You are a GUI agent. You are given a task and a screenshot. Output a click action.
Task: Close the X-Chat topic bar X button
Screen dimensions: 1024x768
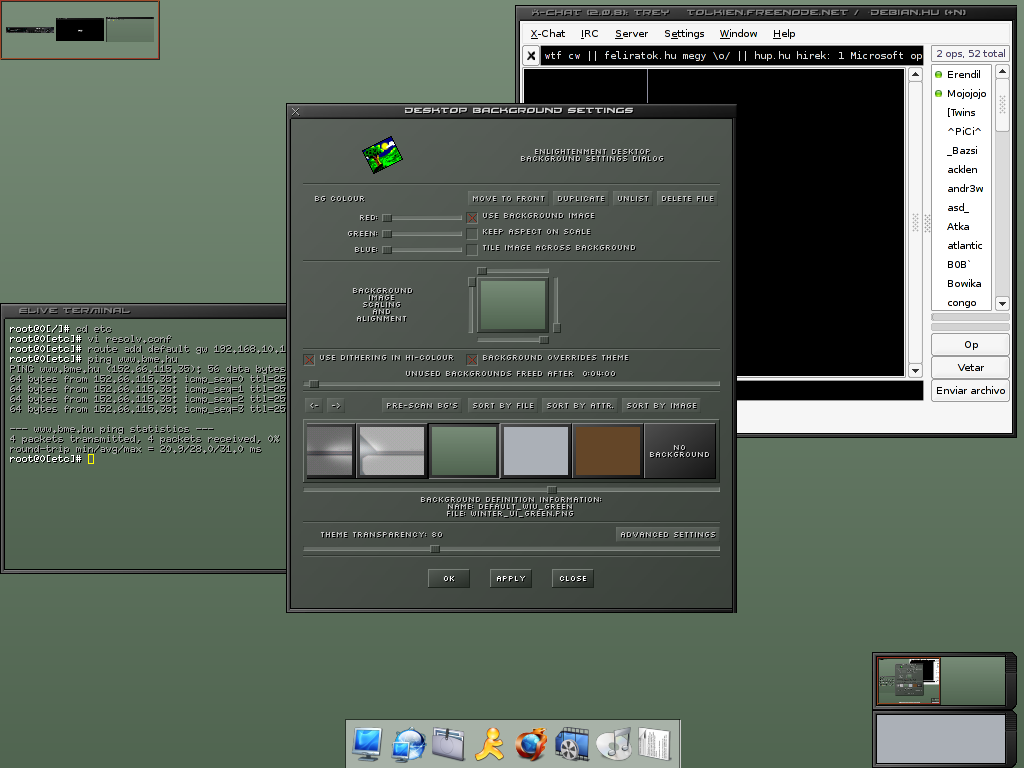point(532,56)
